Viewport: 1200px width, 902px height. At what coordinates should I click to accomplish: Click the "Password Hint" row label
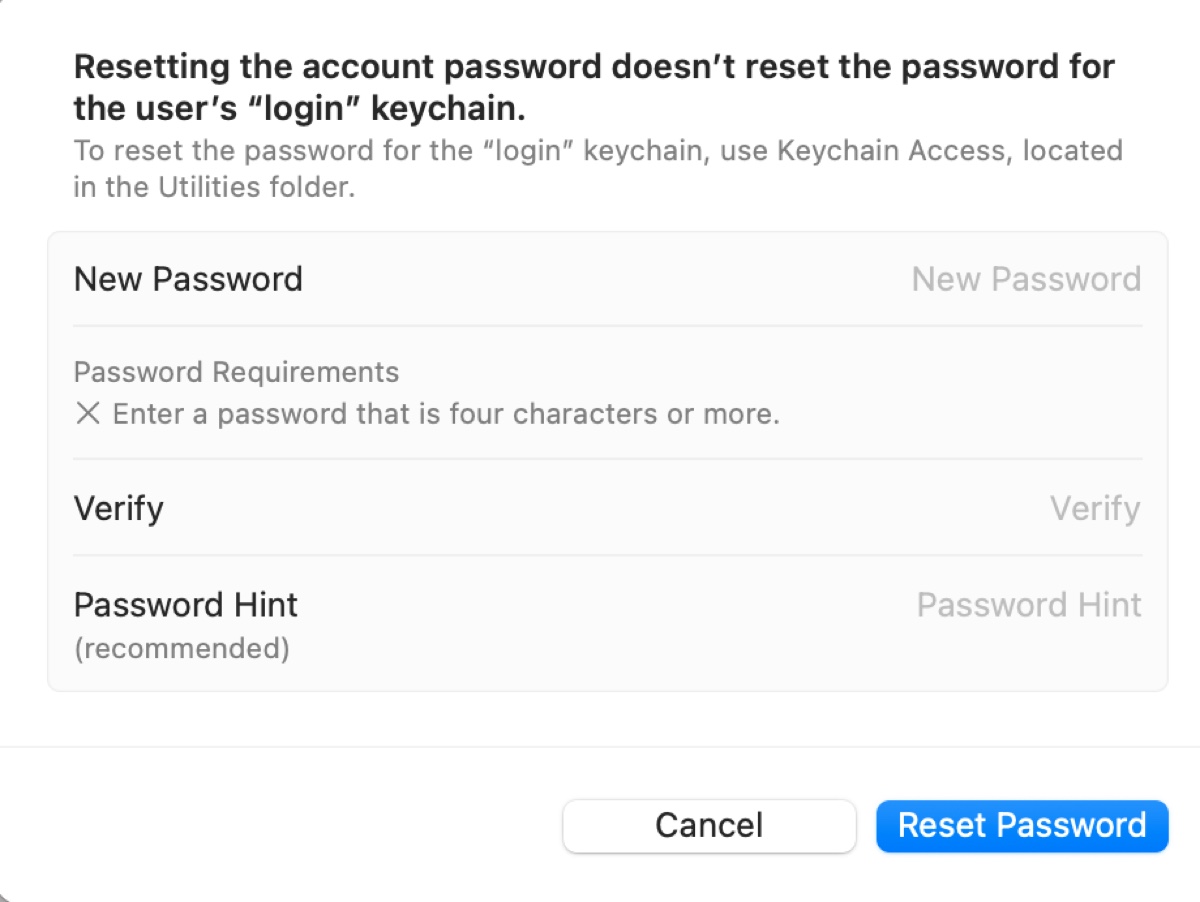pos(186,605)
